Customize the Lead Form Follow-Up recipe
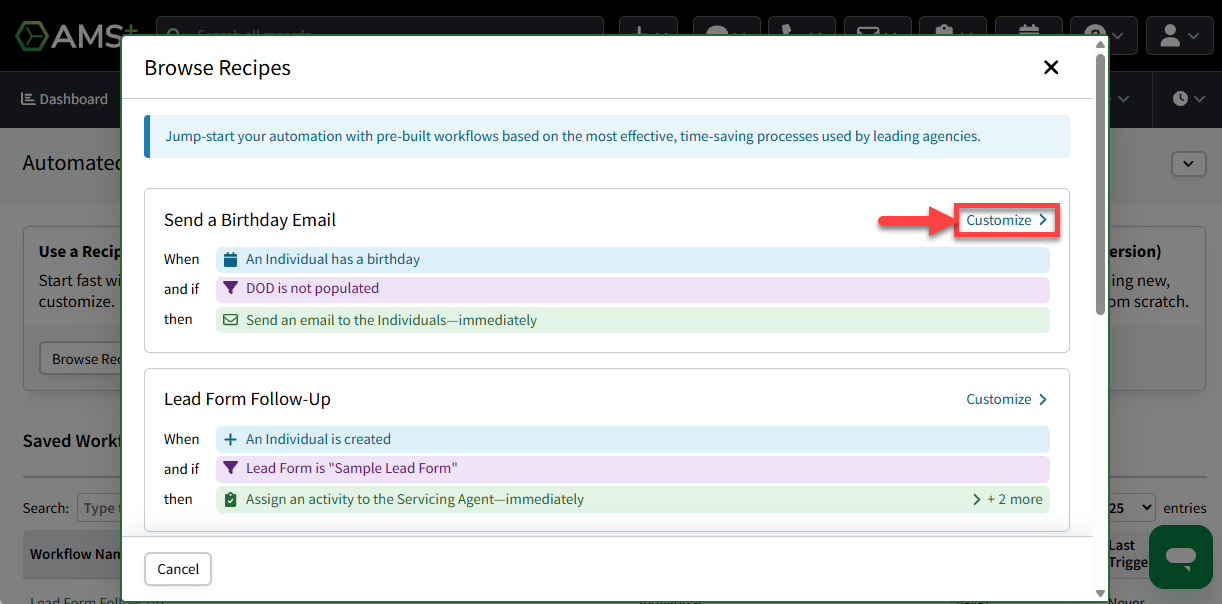The width and height of the screenshot is (1222, 604). [x=1006, y=399]
